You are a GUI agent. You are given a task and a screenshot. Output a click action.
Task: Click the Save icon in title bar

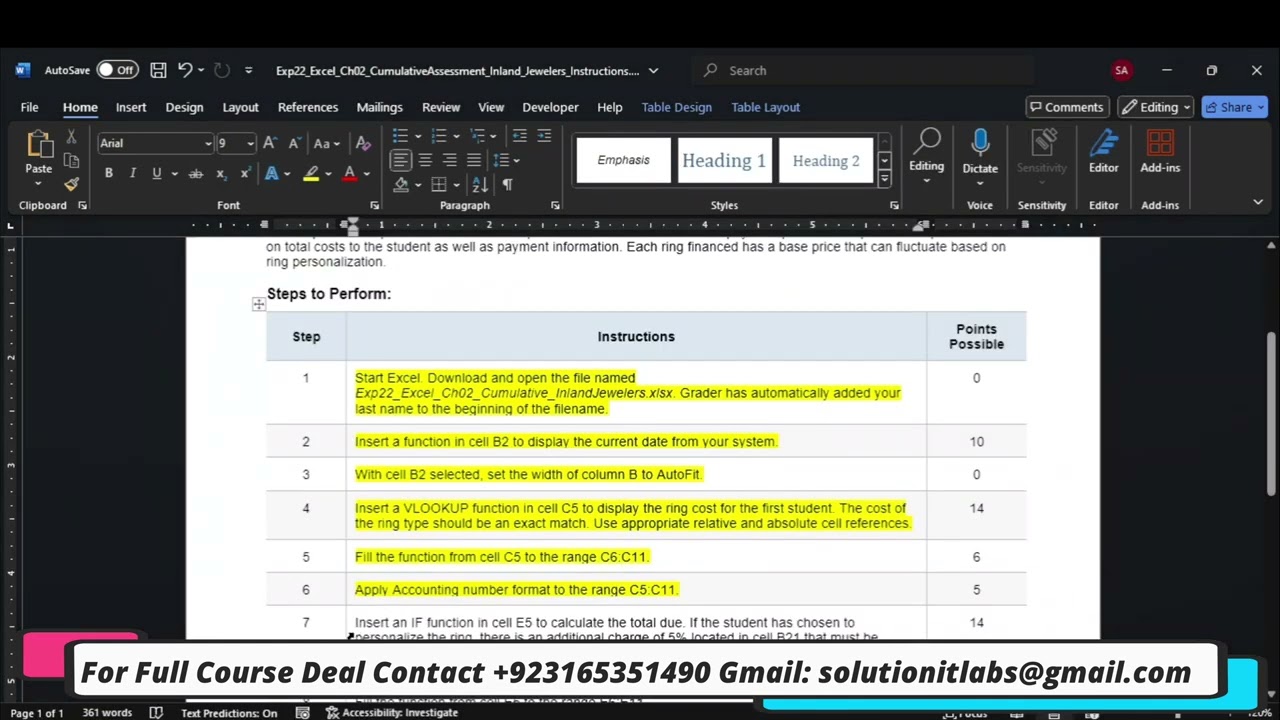[158, 70]
